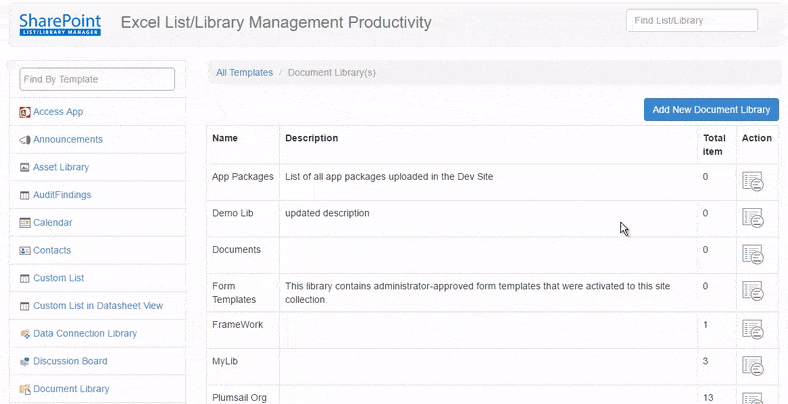Open Data Connection Library template link
The height and width of the screenshot is (404, 788).
tap(85, 333)
